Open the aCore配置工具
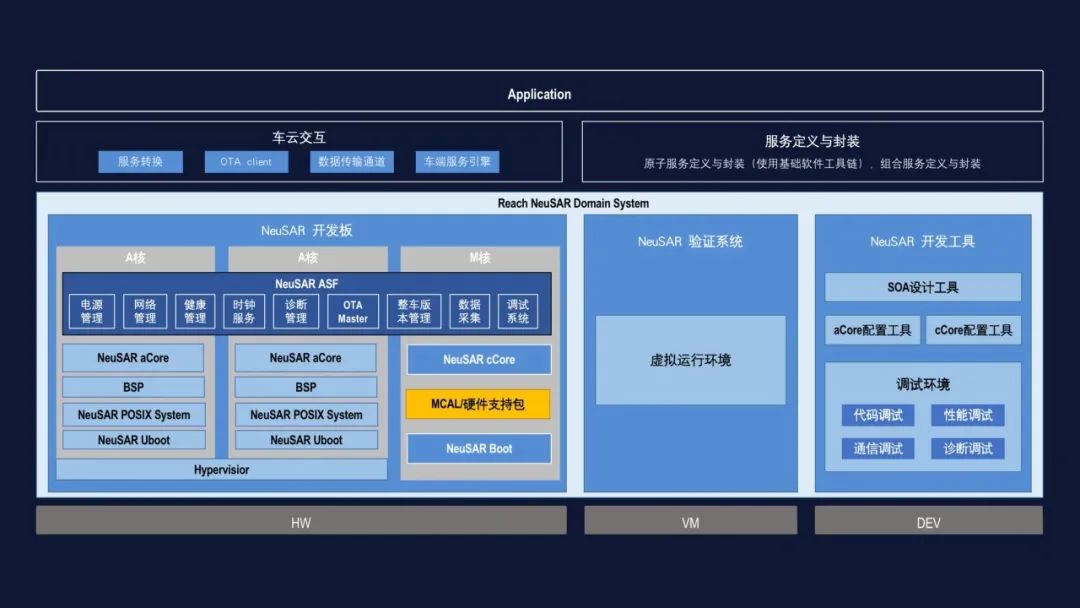This screenshot has width=1080, height=608. tap(871, 330)
